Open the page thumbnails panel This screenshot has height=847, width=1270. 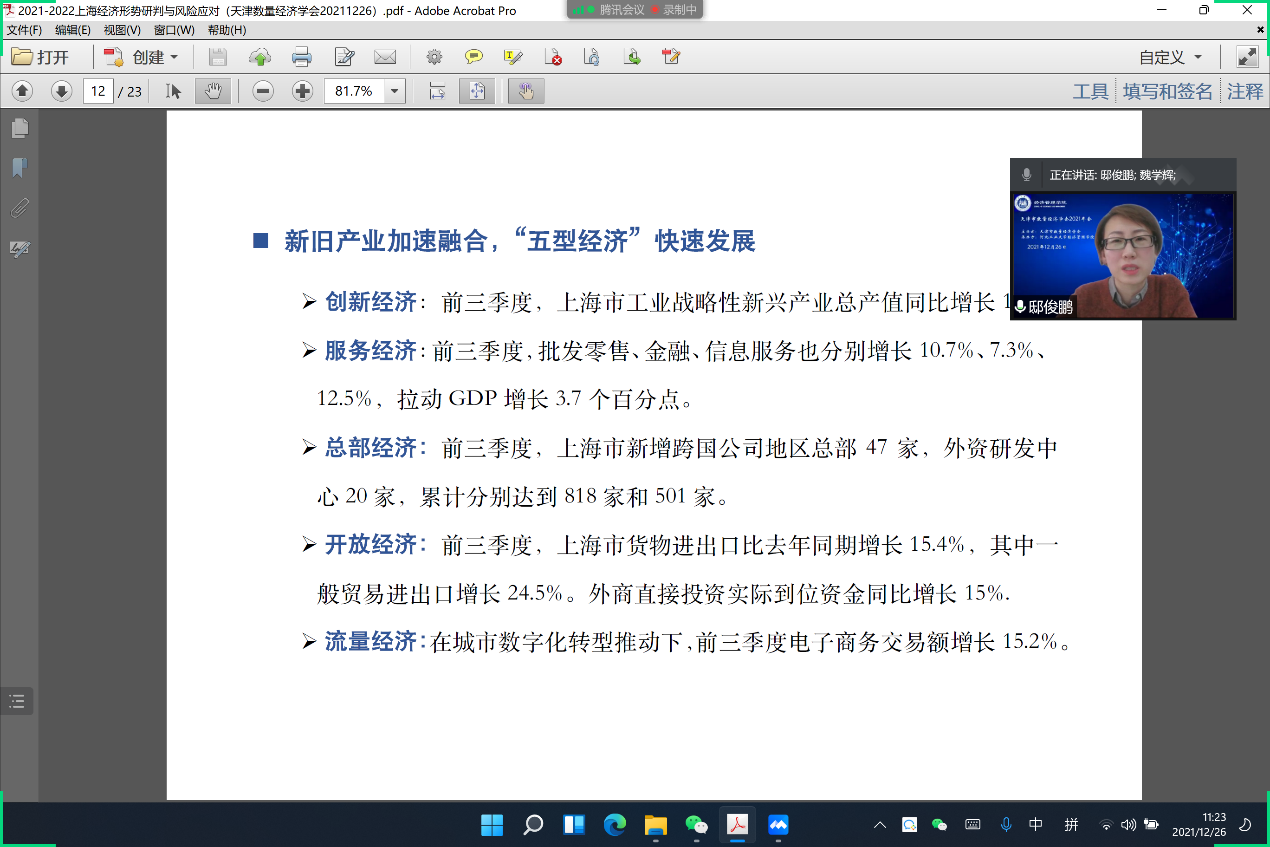[19, 128]
